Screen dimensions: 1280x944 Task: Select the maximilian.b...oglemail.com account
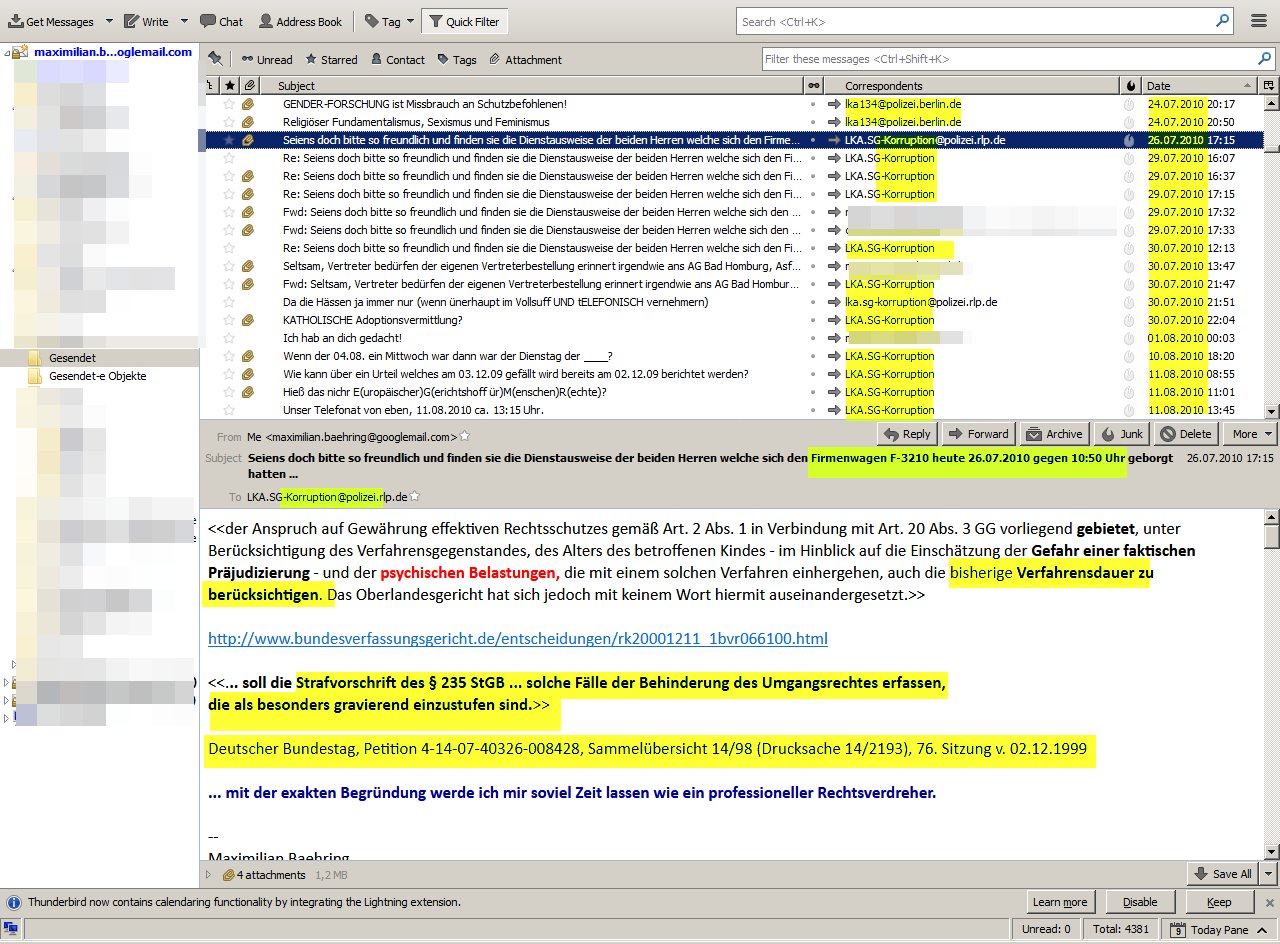click(112, 52)
